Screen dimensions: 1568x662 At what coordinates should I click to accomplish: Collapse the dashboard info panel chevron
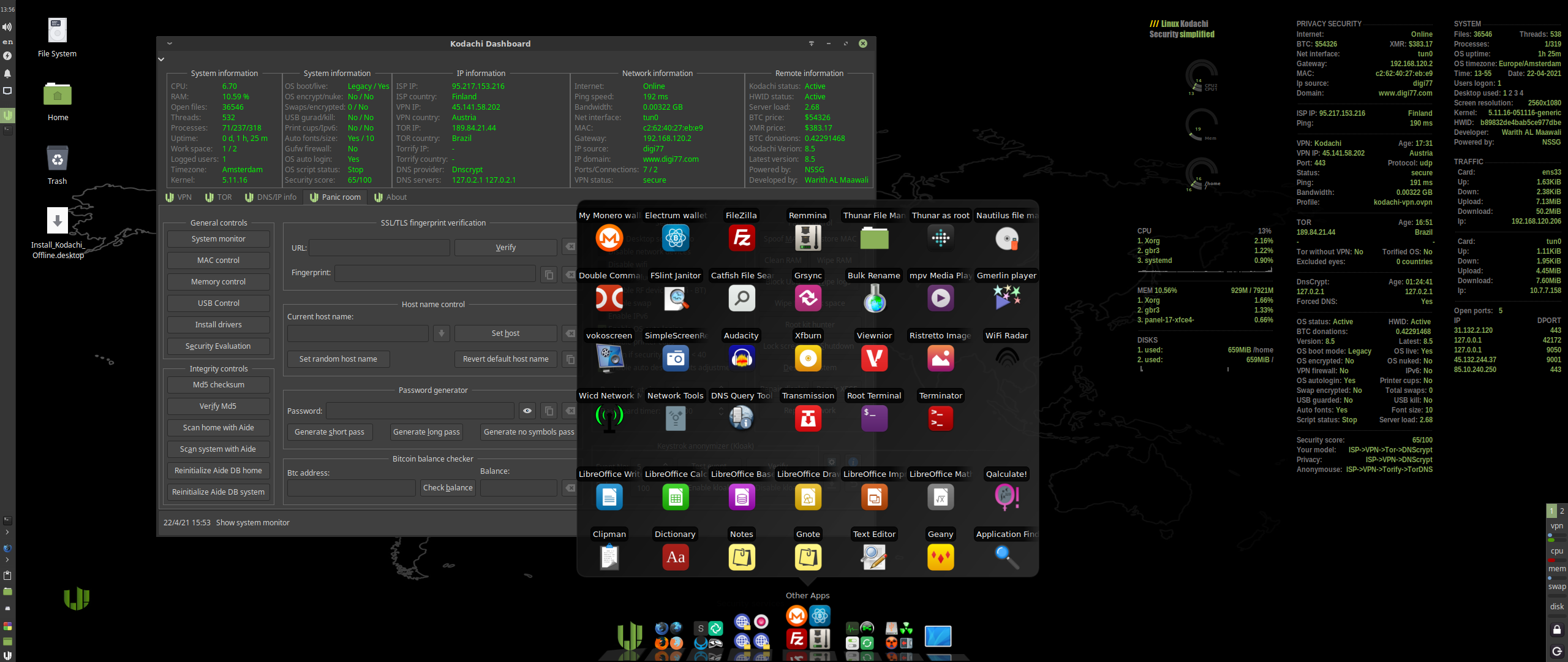(161, 59)
